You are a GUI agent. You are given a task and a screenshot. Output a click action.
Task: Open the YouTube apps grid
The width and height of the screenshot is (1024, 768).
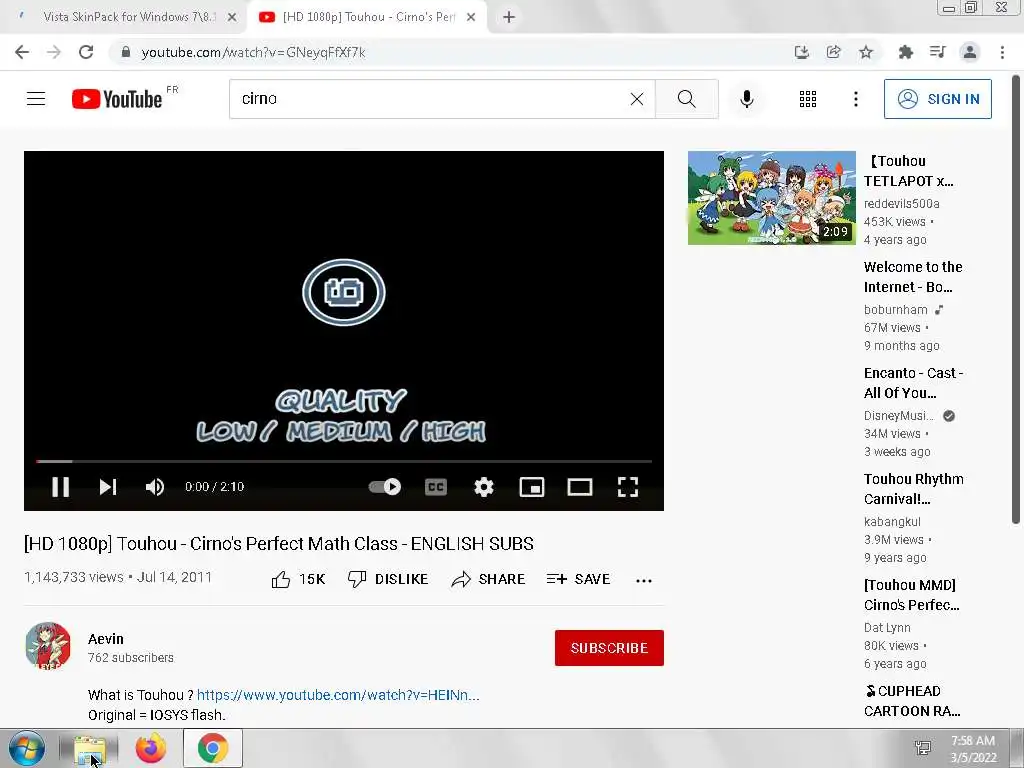point(808,99)
